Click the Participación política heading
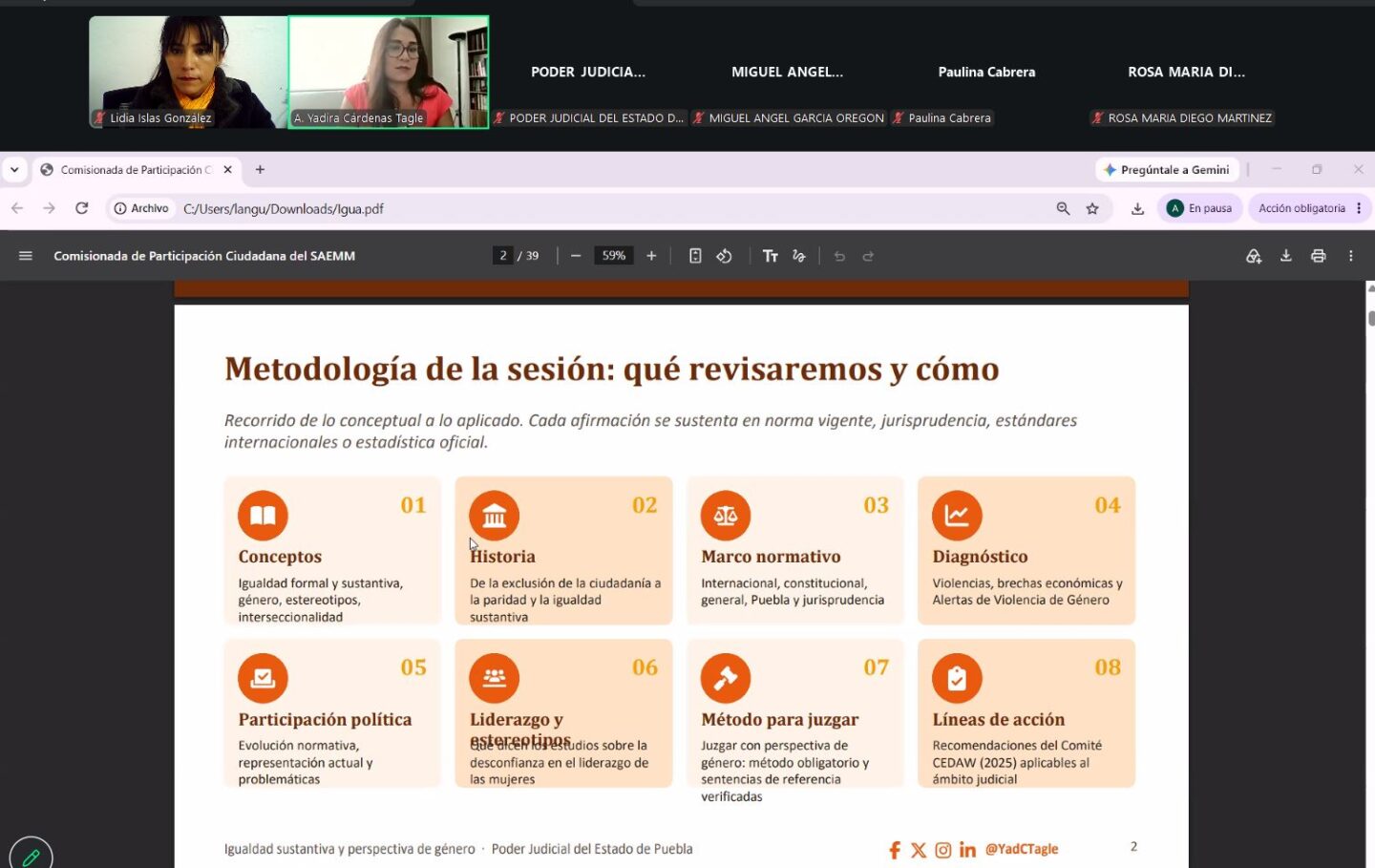Screen dimensions: 1375x868 [x=325, y=720]
